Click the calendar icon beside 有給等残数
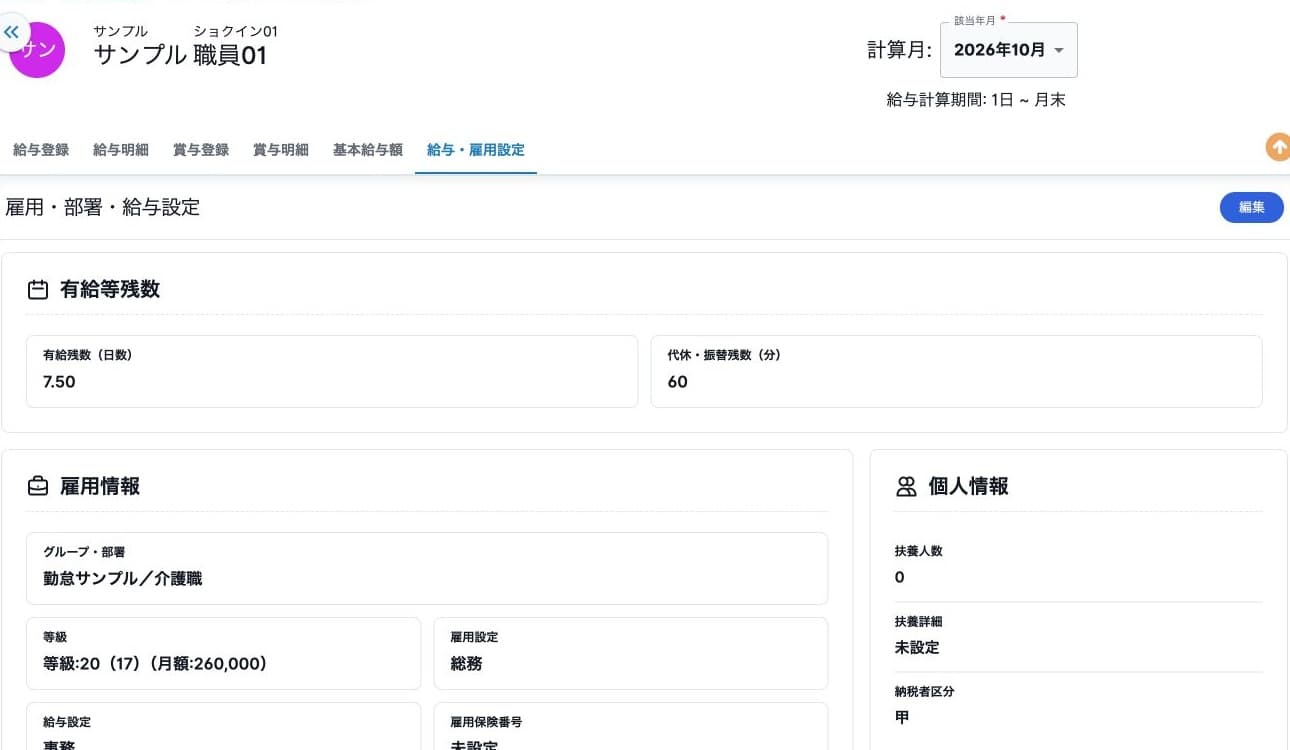The height and width of the screenshot is (750, 1290). pos(38,290)
